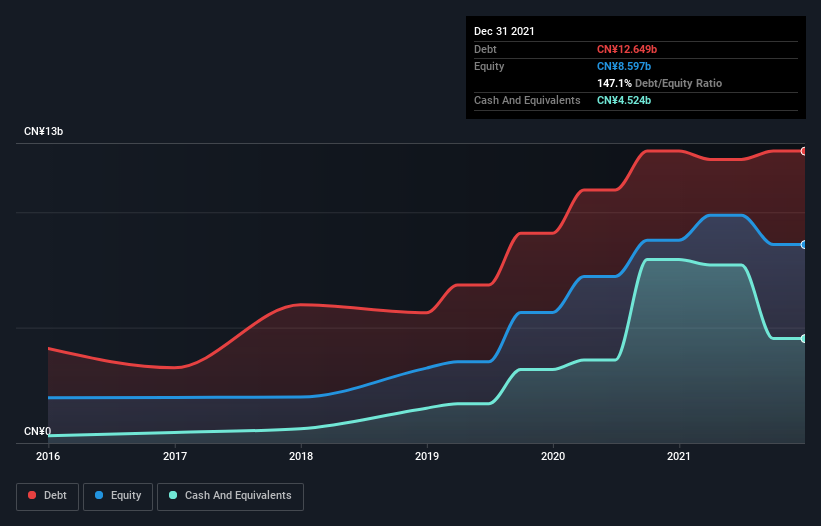The height and width of the screenshot is (526, 821).
Task: Click the CN¥8.597b equity value
Action: coord(624,66)
